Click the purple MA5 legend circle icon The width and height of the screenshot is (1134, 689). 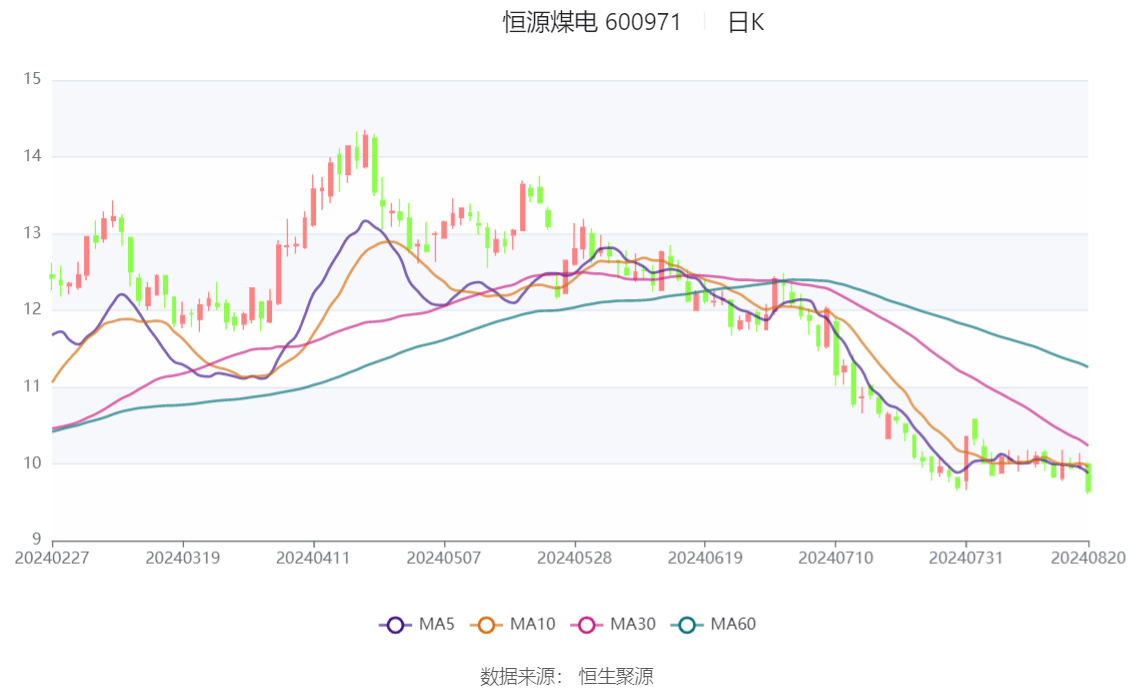397,624
